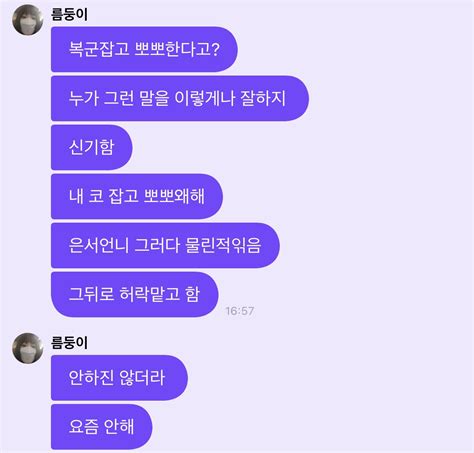
Task: Tap the '신기함' message bubble
Action: (x=92, y=147)
